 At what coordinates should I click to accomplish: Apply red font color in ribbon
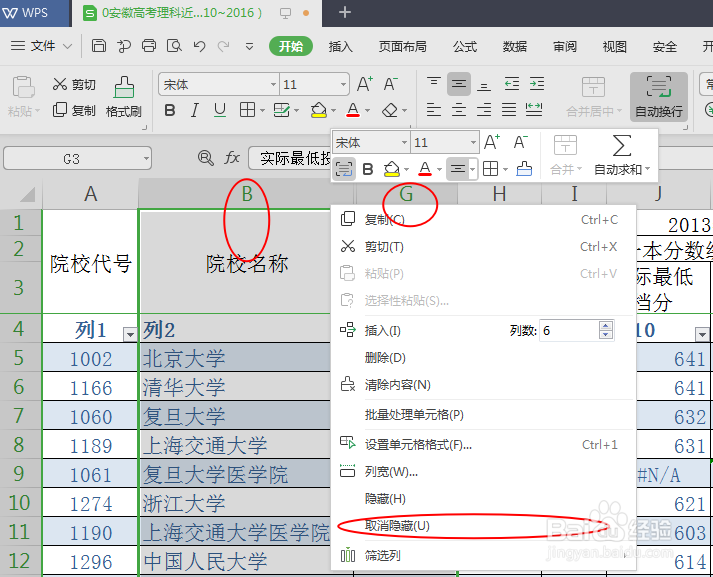[x=353, y=110]
